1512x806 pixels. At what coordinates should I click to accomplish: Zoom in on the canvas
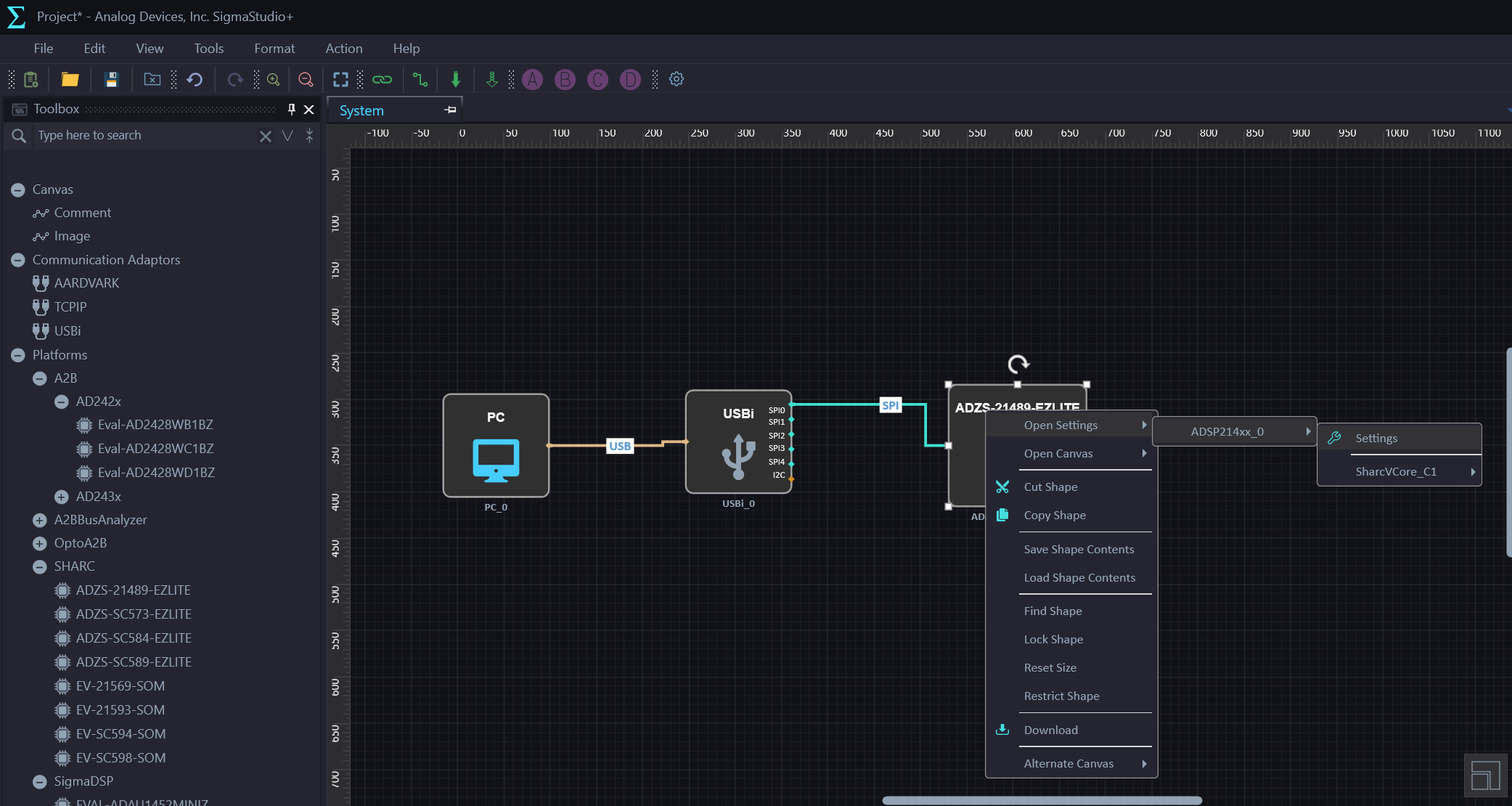click(274, 79)
